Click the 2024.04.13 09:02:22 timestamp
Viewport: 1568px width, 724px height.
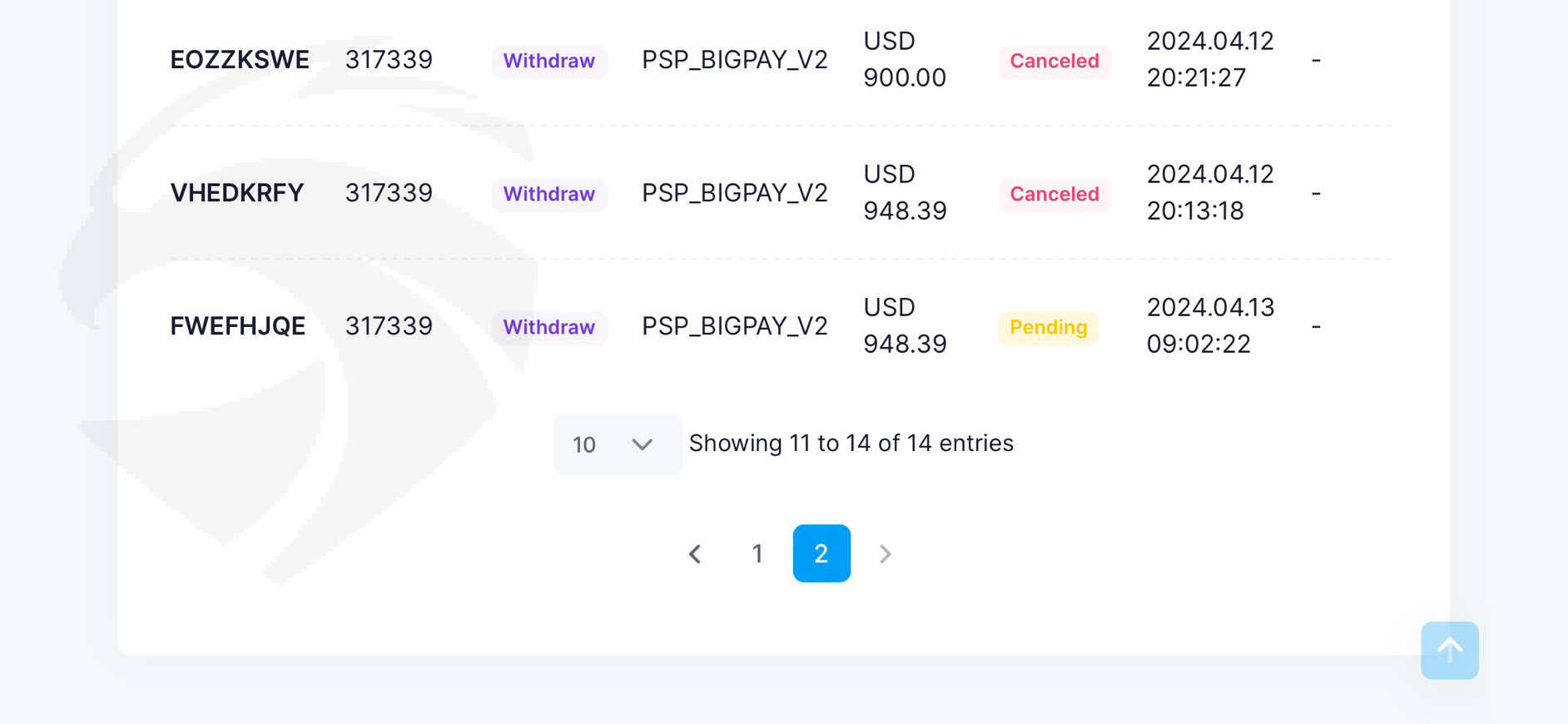click(x=1210, y=325)
